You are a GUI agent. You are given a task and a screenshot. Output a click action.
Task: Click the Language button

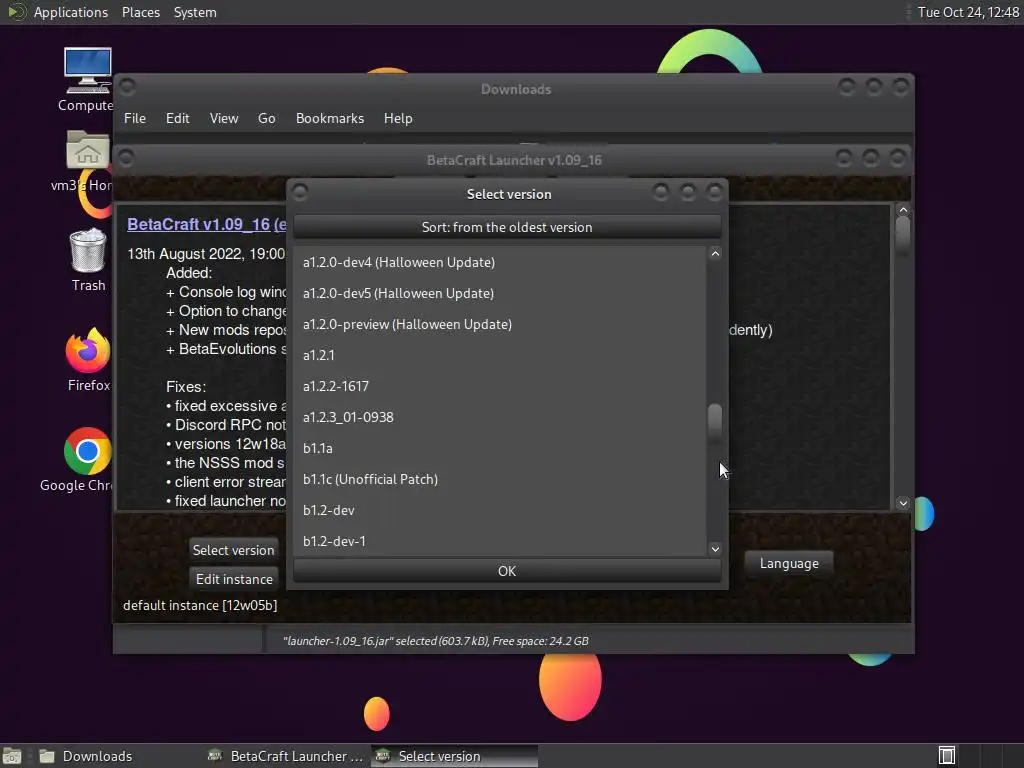(x=789, y=563)
